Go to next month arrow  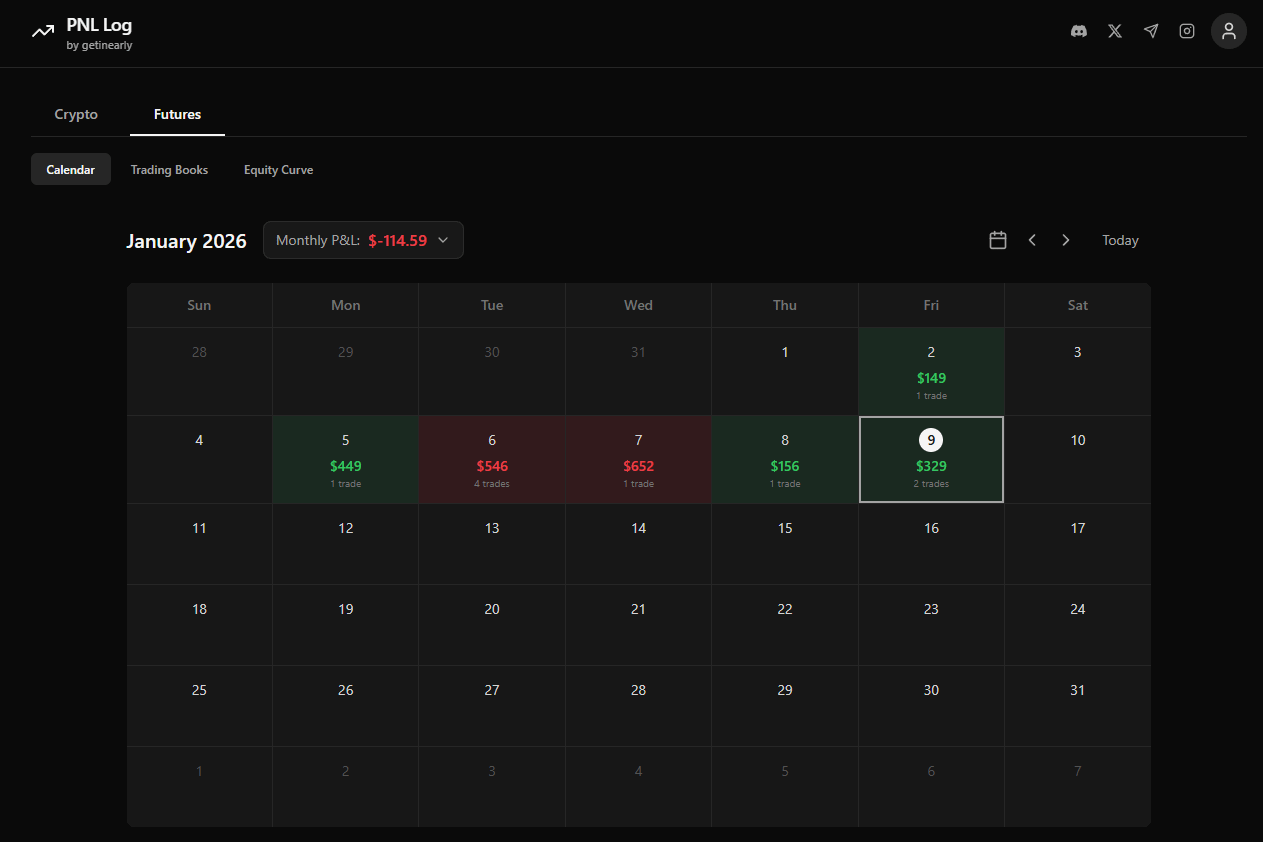tap(1066, 240)
